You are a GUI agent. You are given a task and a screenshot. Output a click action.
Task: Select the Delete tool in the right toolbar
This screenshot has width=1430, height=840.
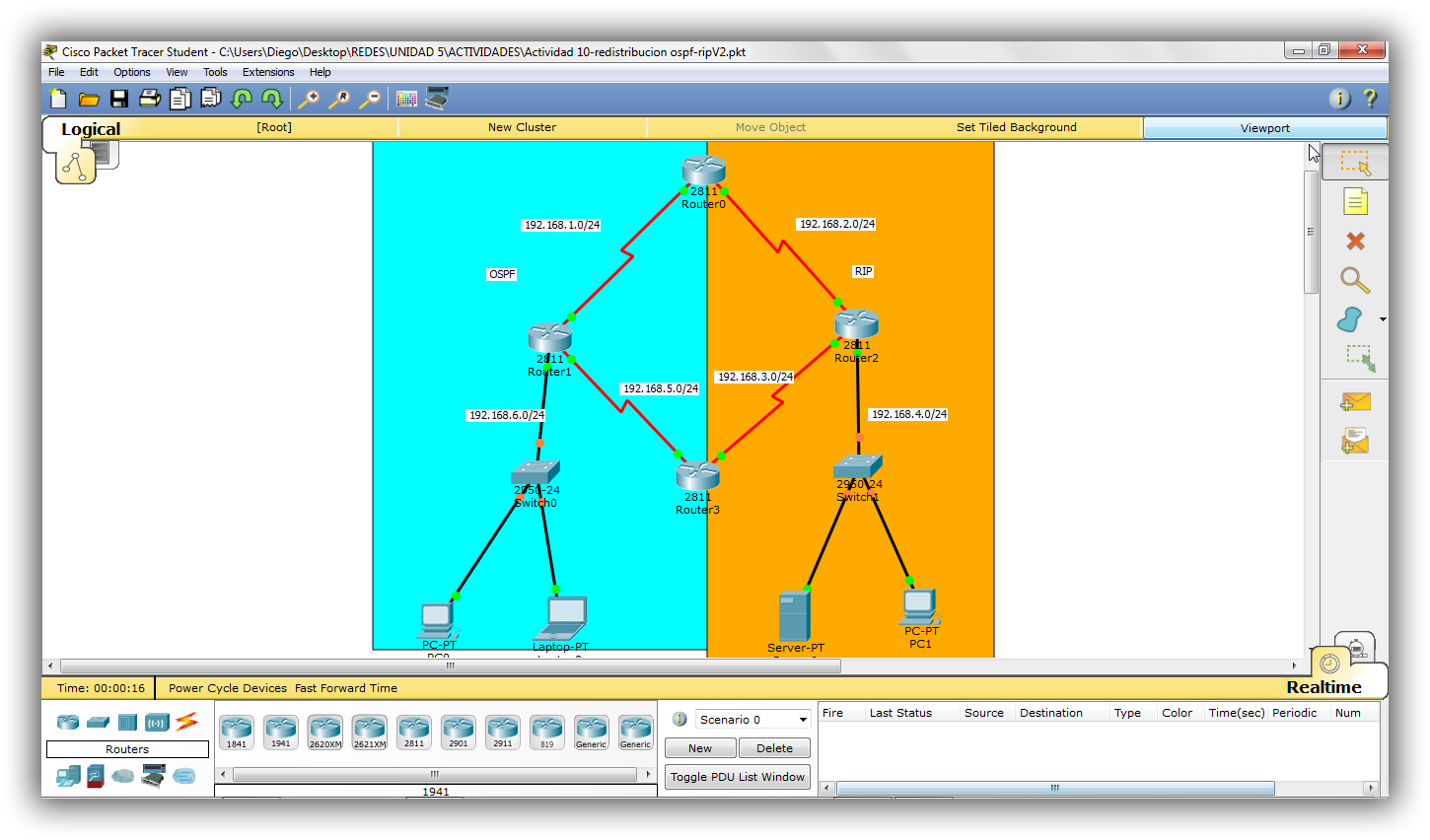(1354, 241)
